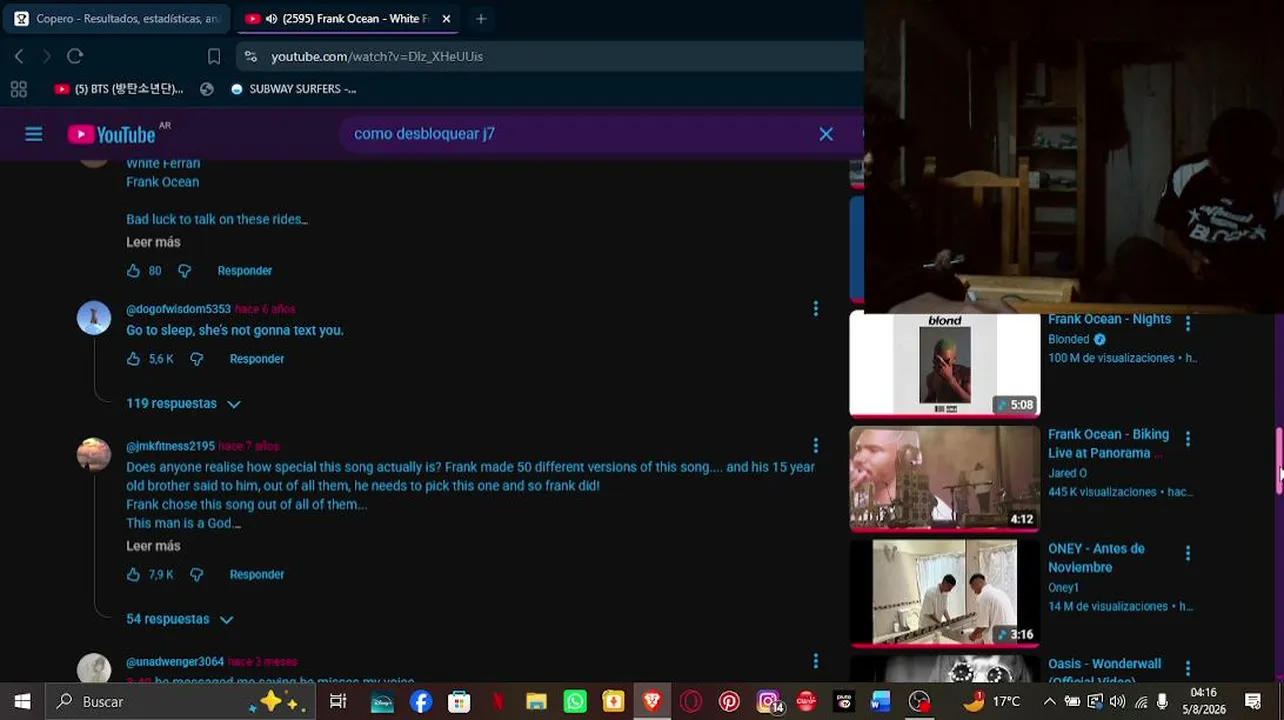The image size is (1284, 720).
Task: Open File Explorer from the taskbar
Action: point(536,702)
